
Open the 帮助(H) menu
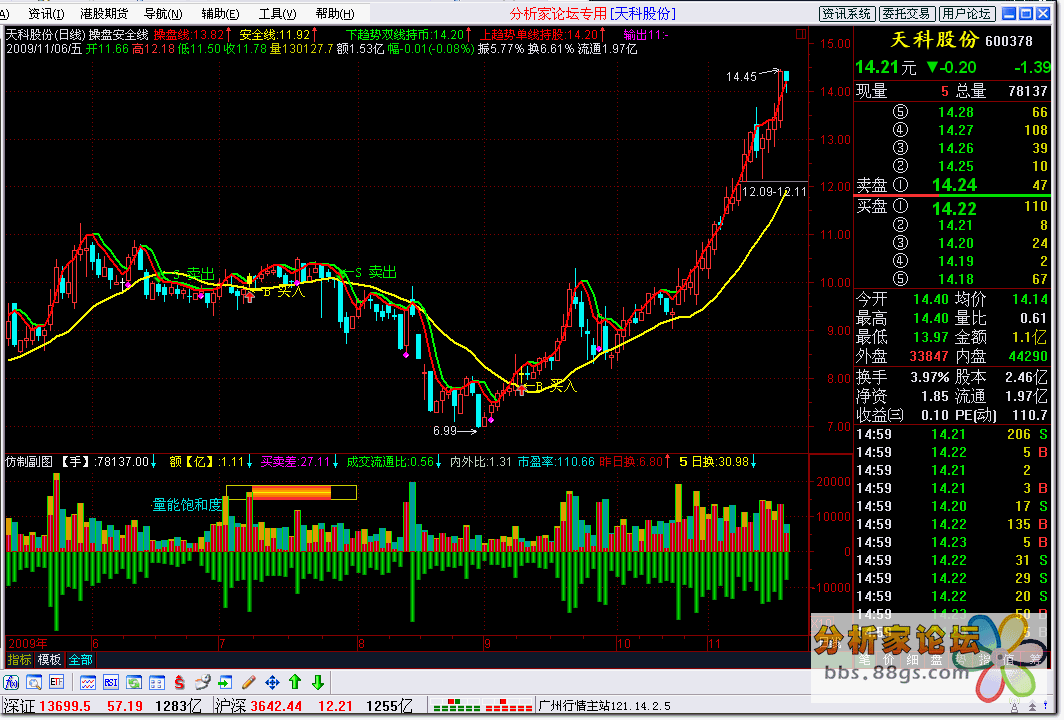[335, 14]
